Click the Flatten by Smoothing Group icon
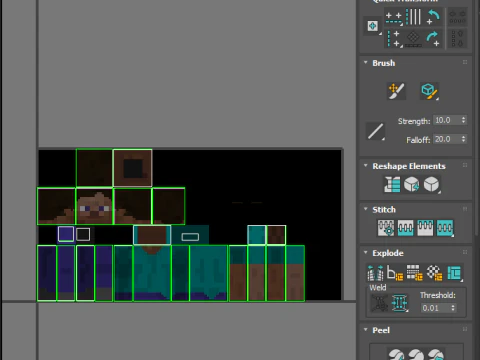480x360 pixels. [x=414, y=273]
